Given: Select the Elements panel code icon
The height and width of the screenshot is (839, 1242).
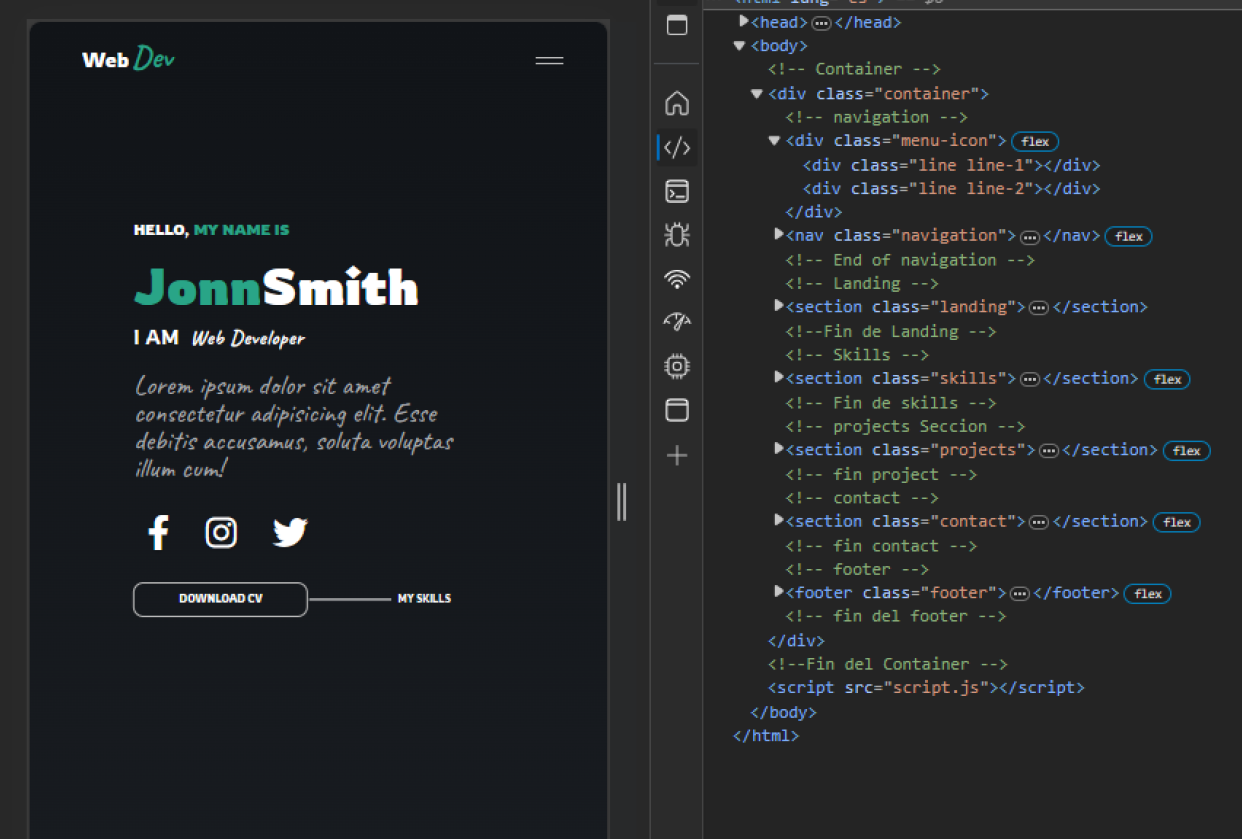Looking at the screenshot, I should [677, 148].
